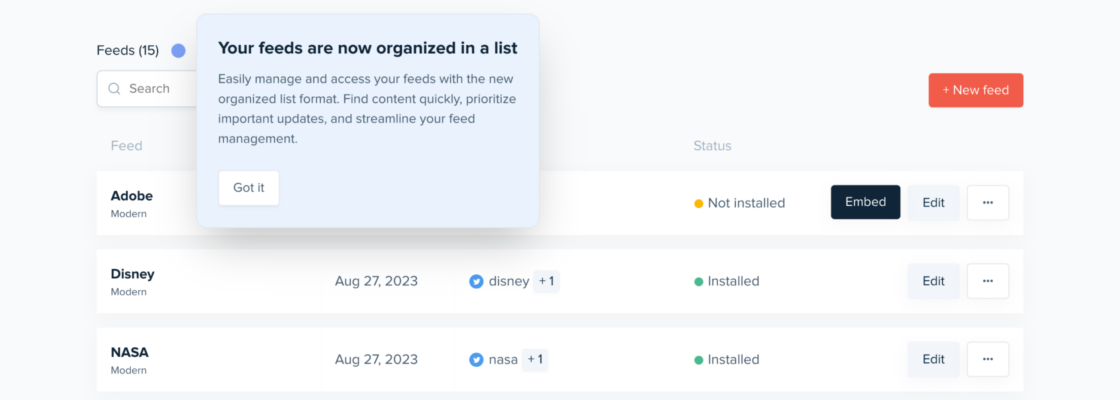The width and height of the screenshot is (1120, 400).
Task: Expand the +1 sources badge next to nasa
Action: click(x=535, y=359)
